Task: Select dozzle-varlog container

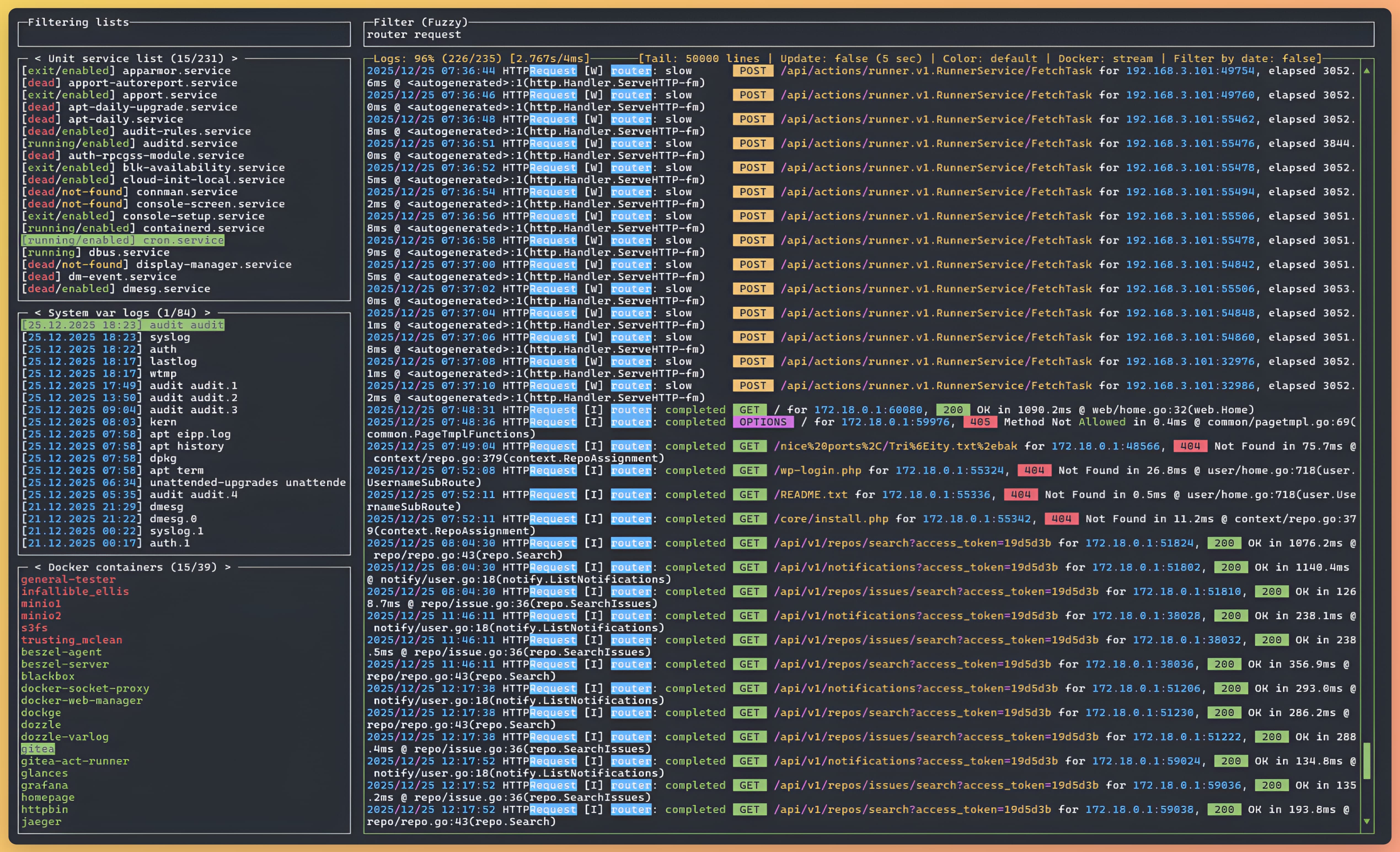Action: [65, 737]
